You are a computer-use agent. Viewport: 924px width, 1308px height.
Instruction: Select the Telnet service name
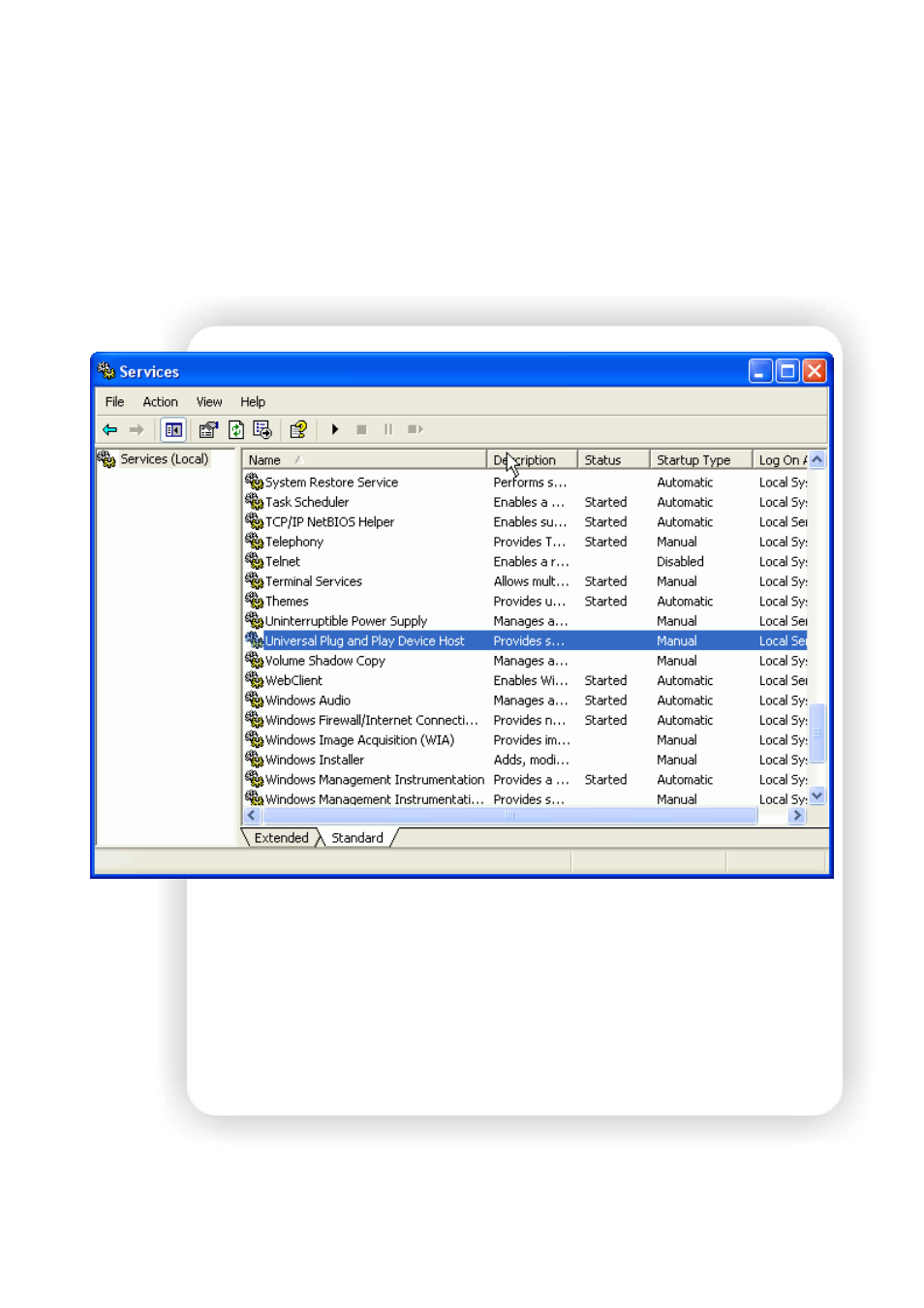coord(283,561)
